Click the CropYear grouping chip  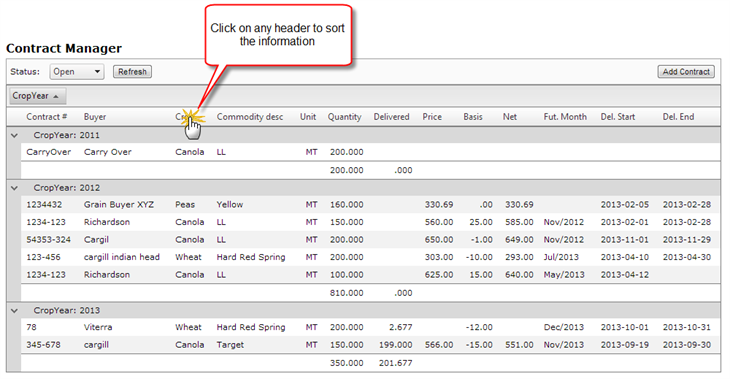[x=38, y=96]
